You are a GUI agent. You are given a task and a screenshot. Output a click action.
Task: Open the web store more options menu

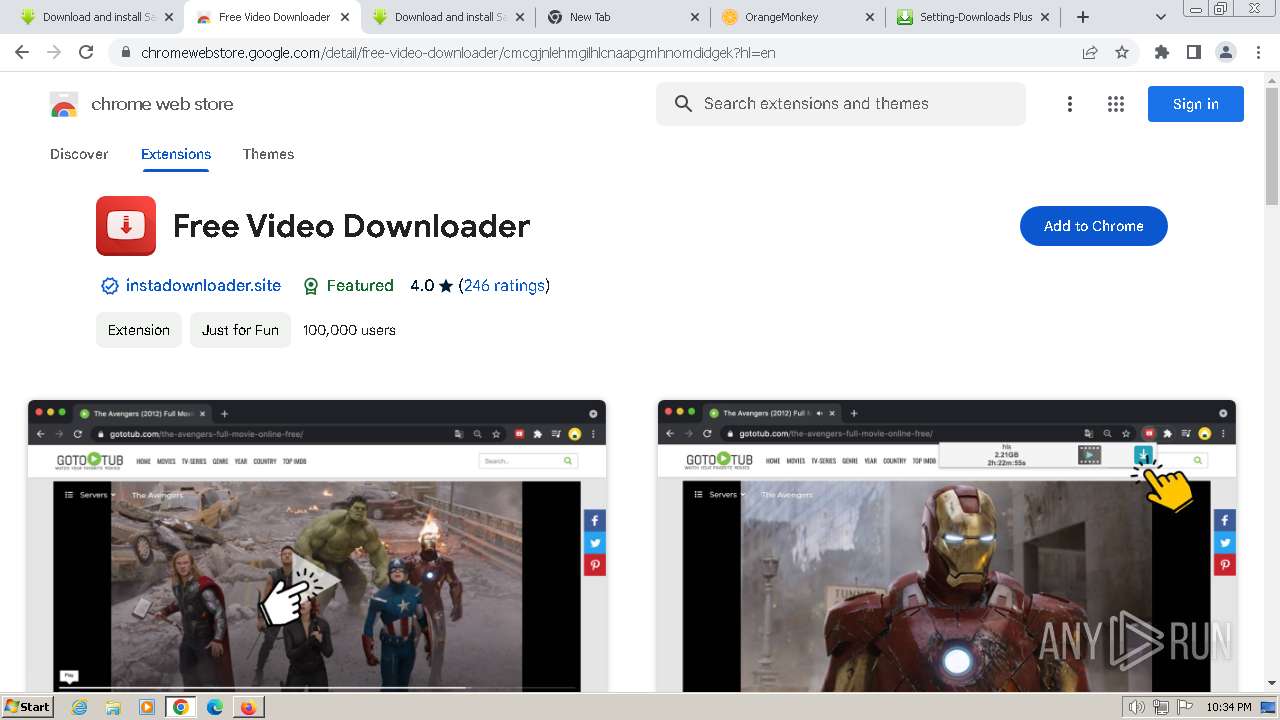tap(1070, 104)
